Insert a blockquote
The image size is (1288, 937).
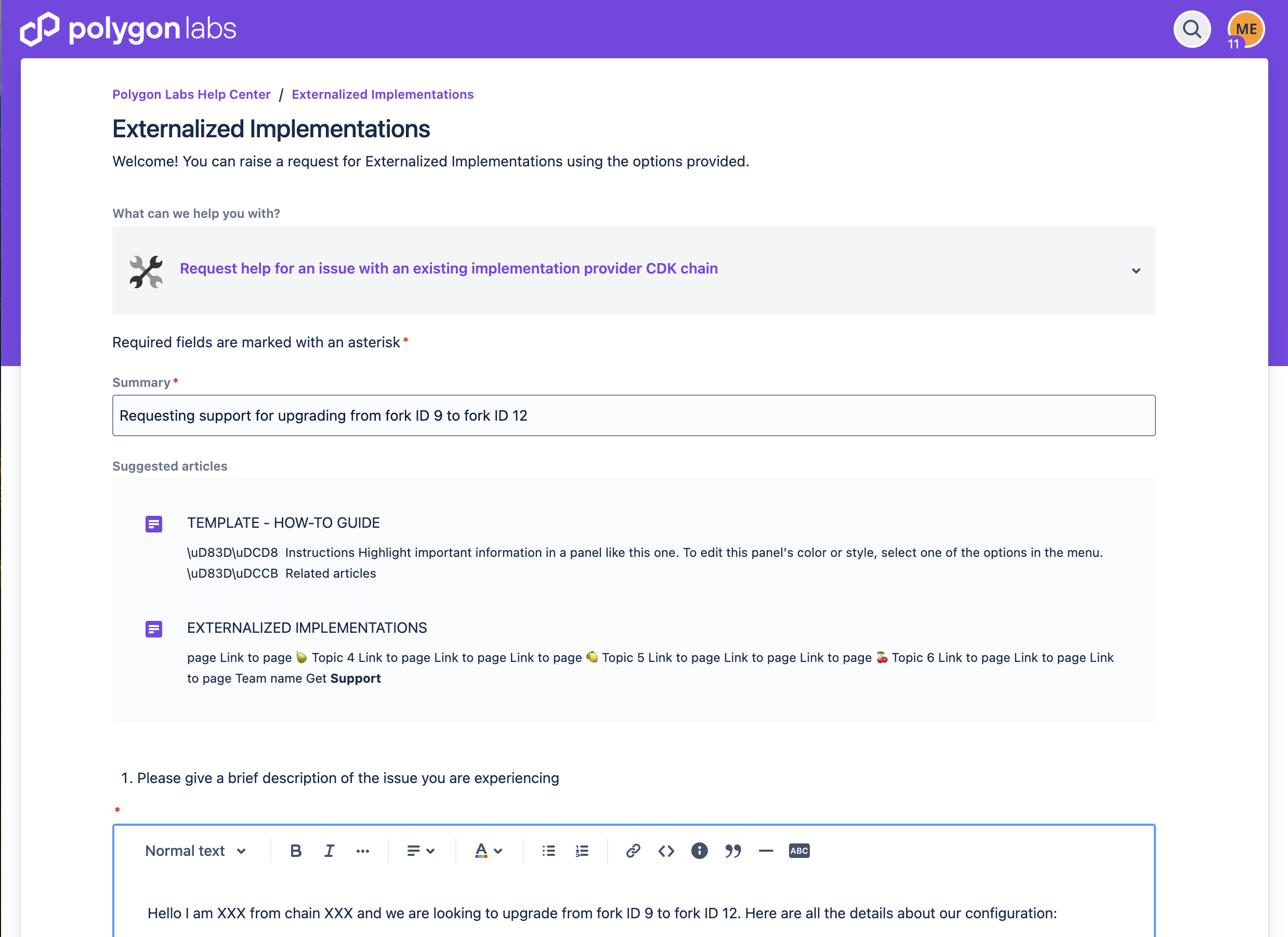732,851
